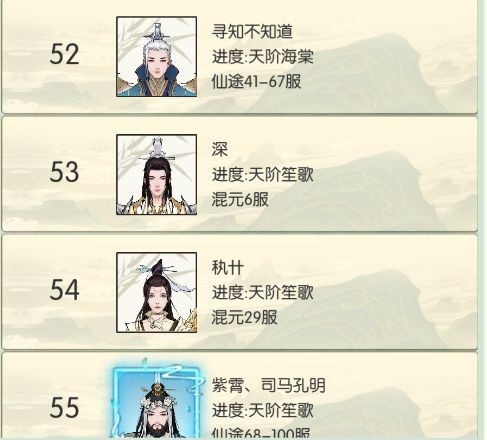
Task: Click progress text 进度:天阶海棠
Action: click(x=263, y=56)
